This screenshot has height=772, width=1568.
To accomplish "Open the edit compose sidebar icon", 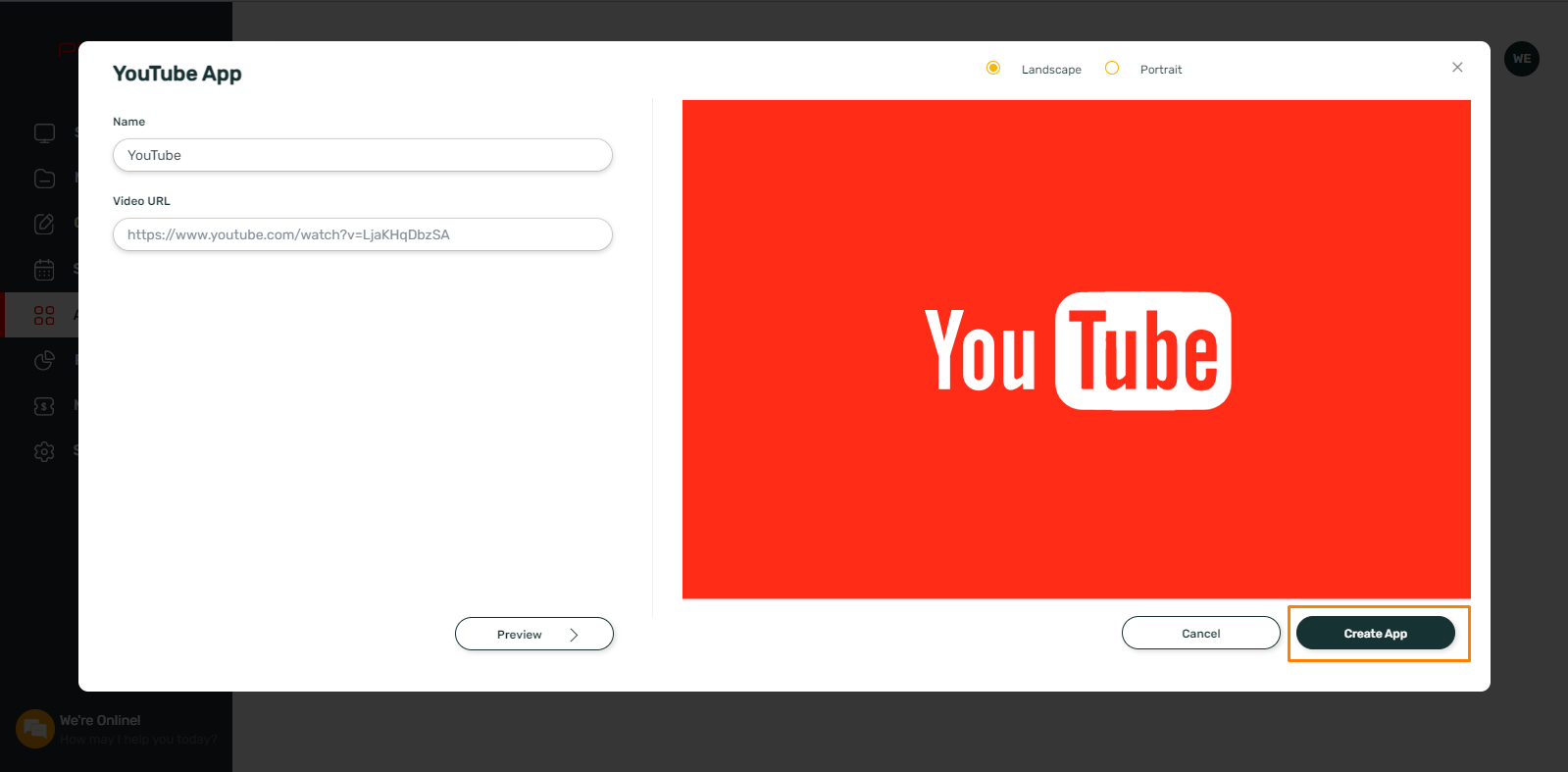I will click(x=44, y=224).
